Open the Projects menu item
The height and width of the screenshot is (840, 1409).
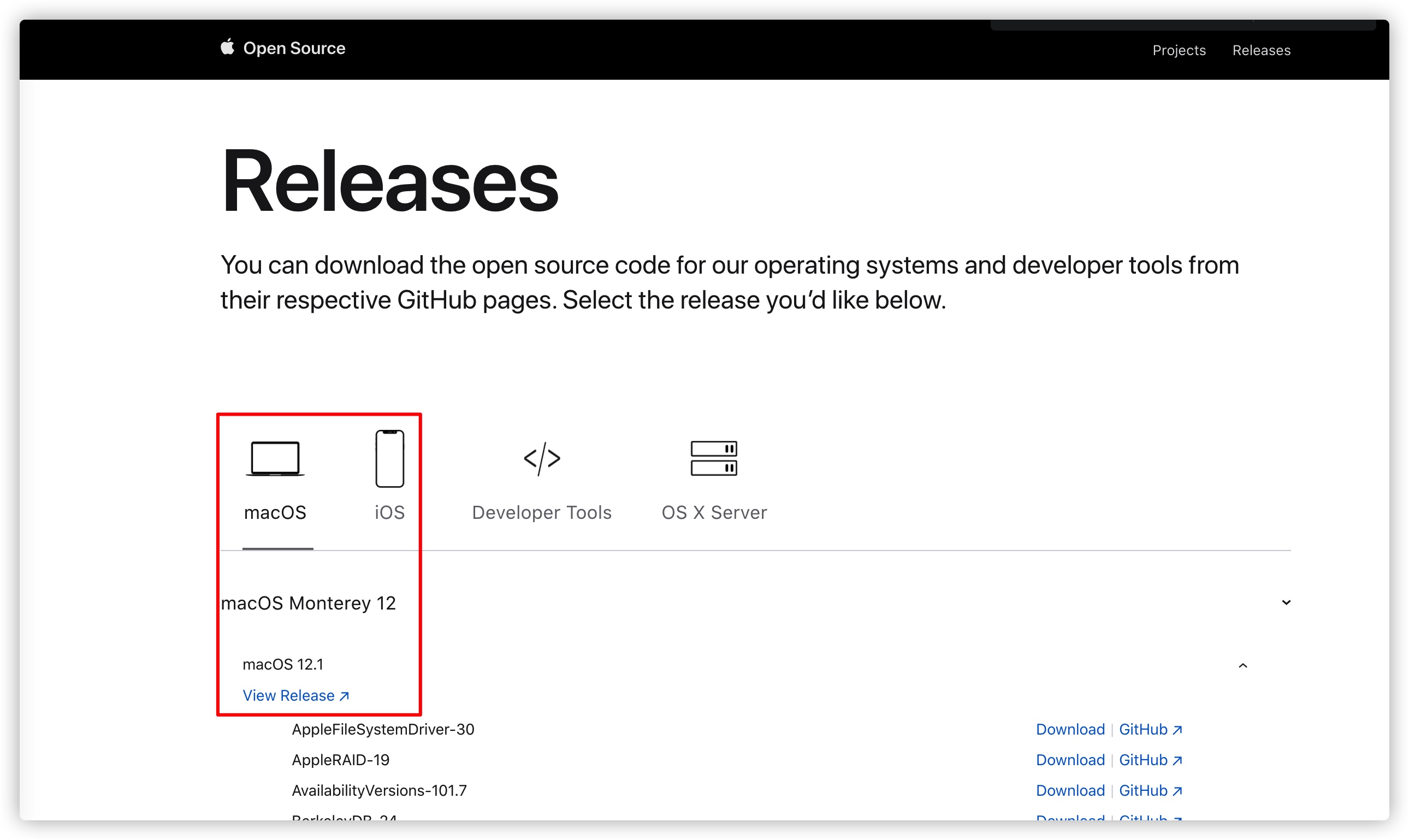pyautogui.click(x=1179, y=50)
